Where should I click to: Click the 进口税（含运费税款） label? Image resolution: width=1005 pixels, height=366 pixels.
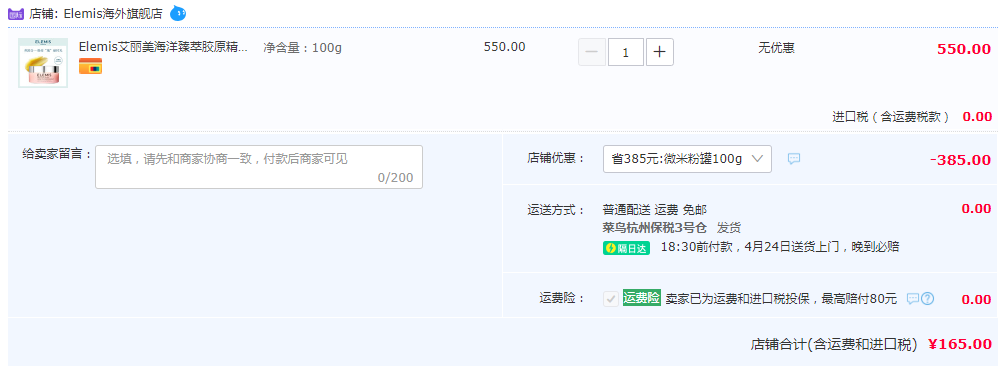(x=891, y=117)
